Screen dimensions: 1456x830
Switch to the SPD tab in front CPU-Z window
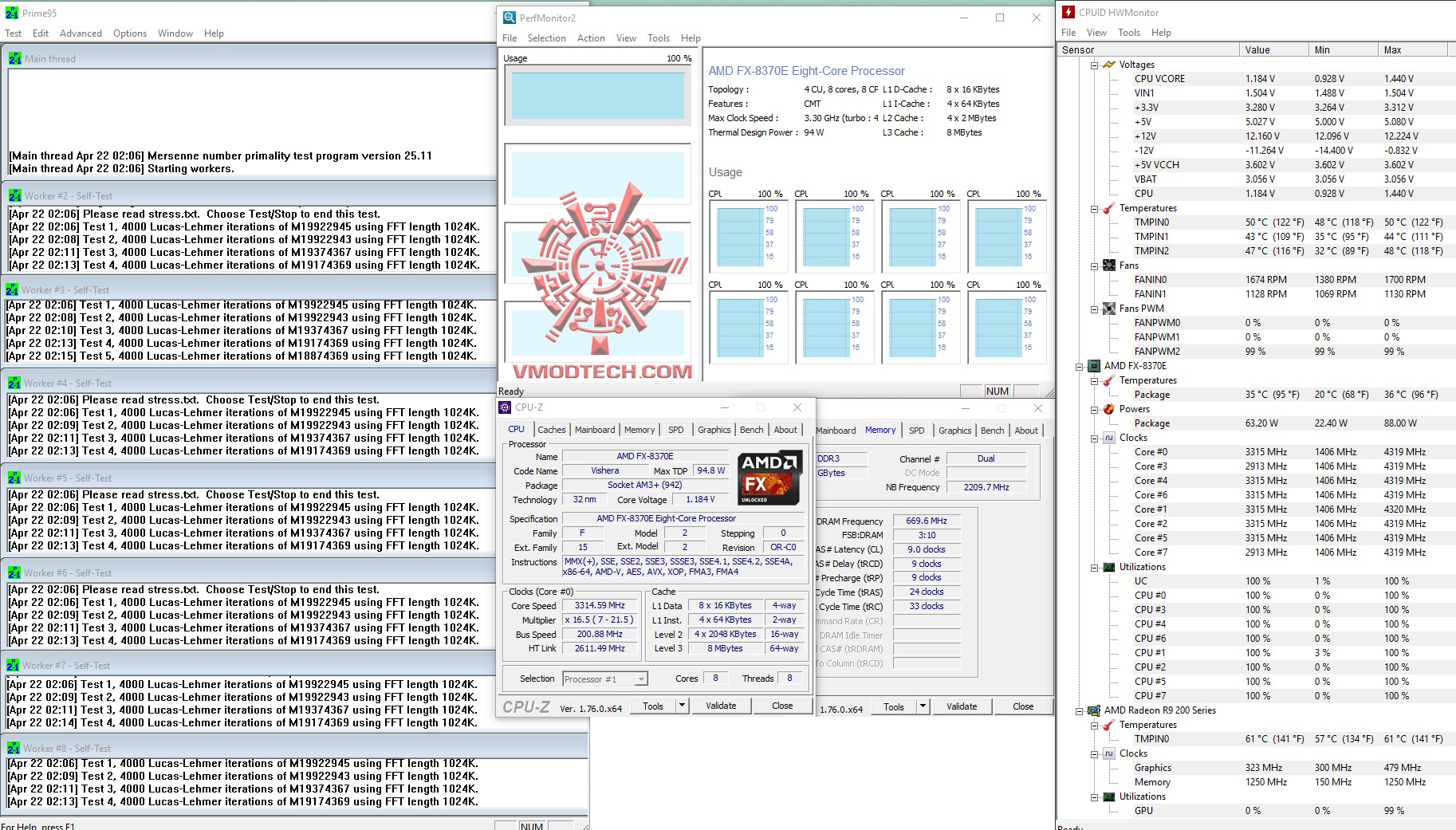pos(676,430)
